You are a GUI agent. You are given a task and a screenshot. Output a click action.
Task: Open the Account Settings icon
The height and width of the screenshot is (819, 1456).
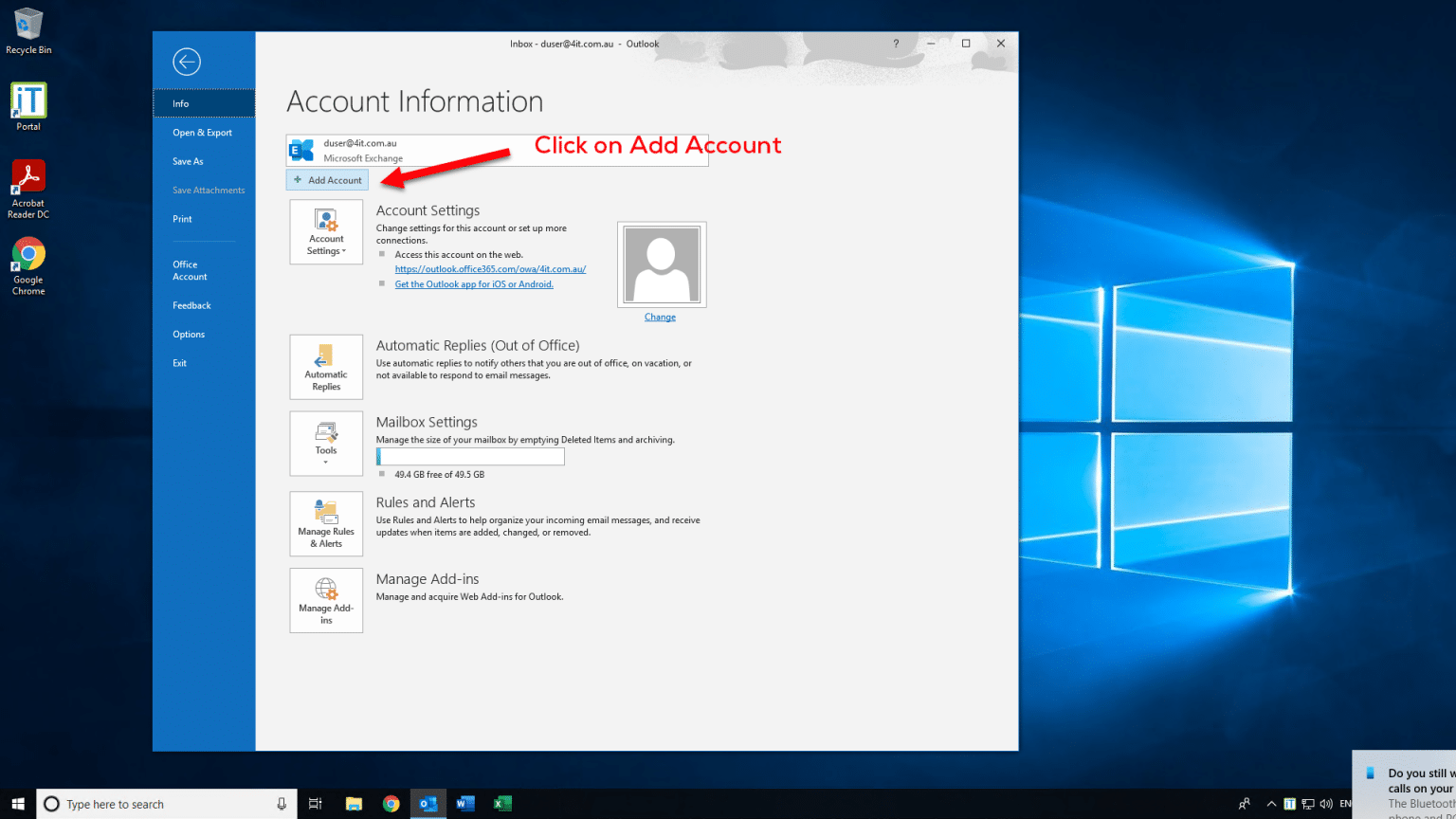[326, 231]
